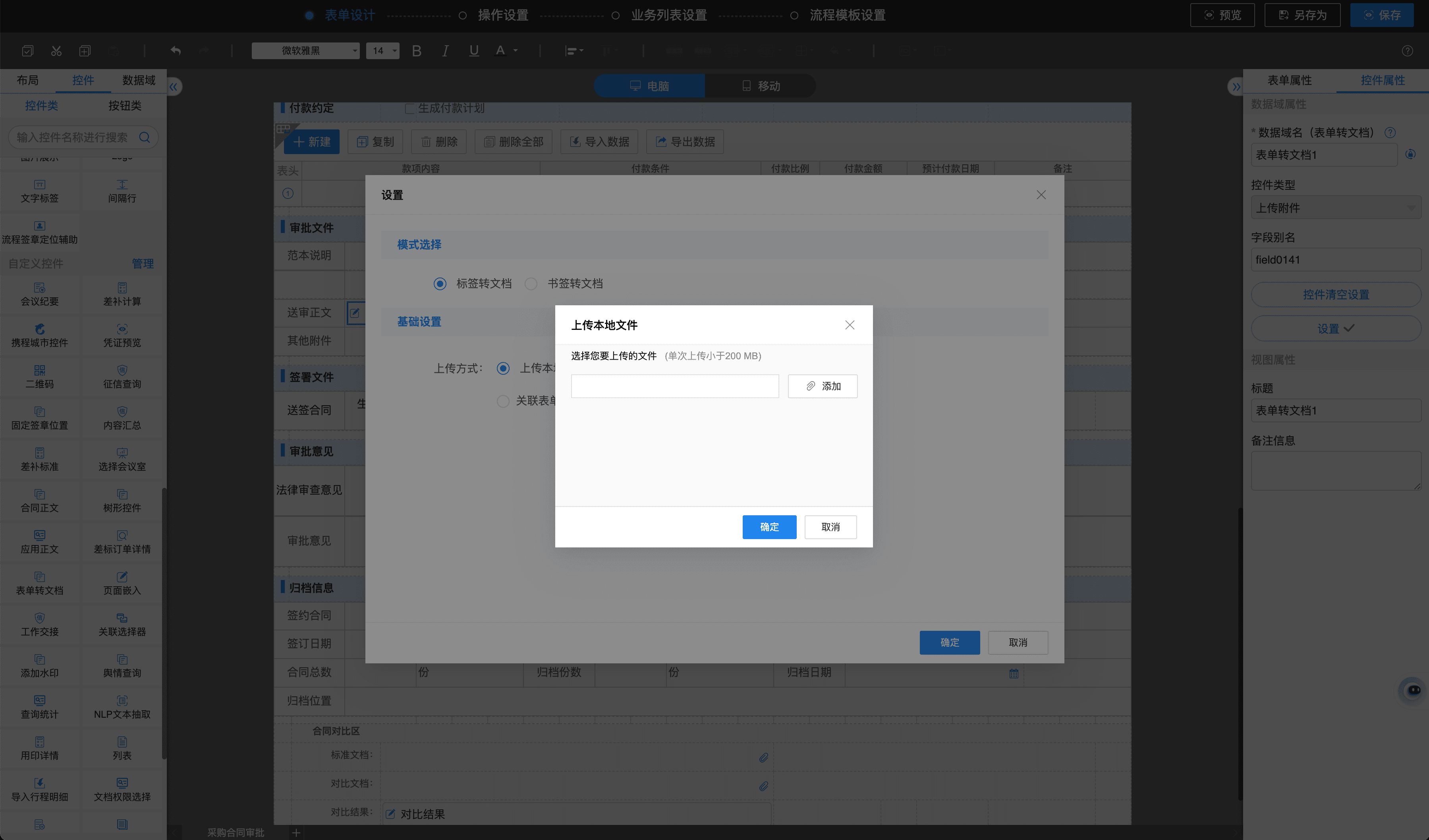1429x840 pixels.
Task: Select the 携程城市控件 control
Action: pyautogui.click(x=40, y=336)
